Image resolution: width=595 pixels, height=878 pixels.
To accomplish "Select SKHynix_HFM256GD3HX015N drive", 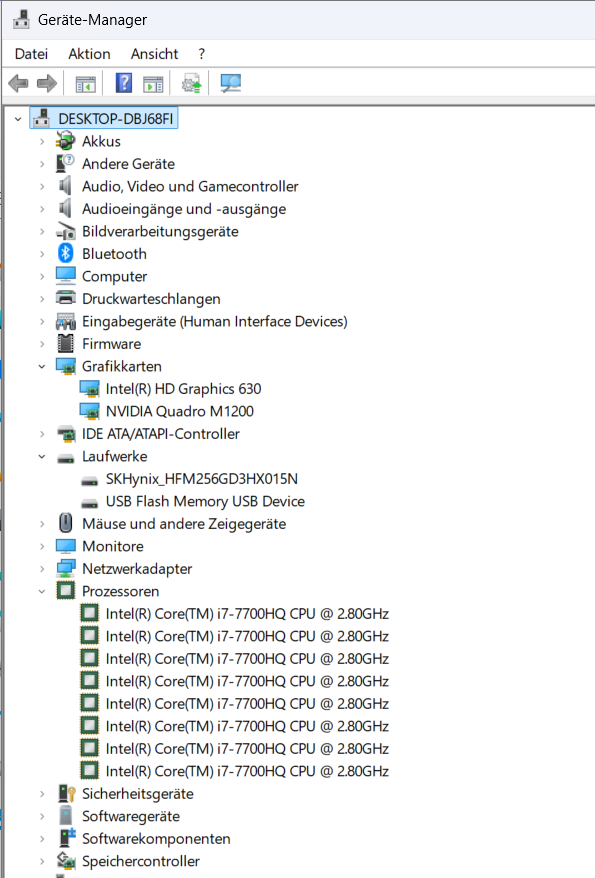I will pyautogui.click(x=202, y=479).
